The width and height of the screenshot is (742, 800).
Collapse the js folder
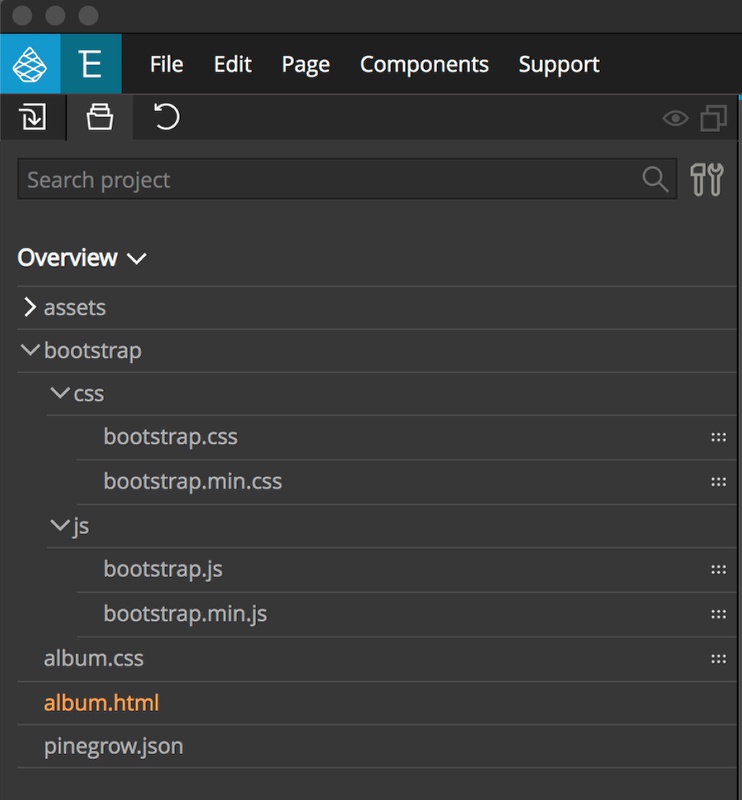pos(60,524)
